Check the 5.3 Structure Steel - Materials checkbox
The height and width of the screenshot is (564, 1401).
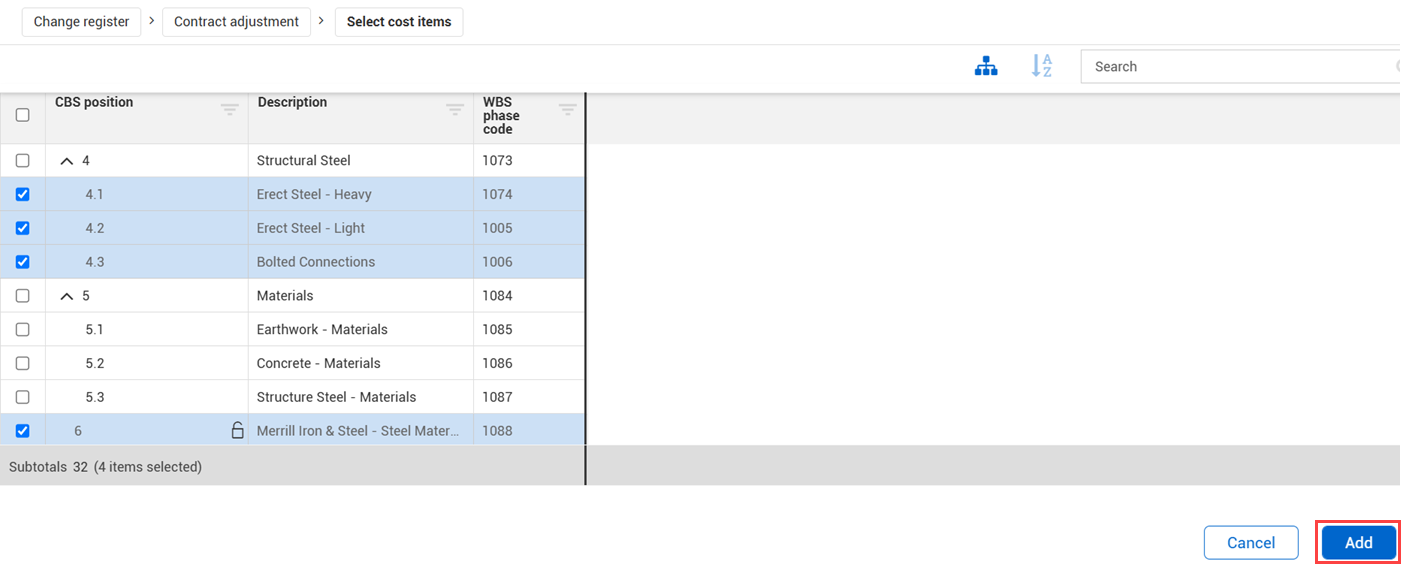tap(23, 397)
